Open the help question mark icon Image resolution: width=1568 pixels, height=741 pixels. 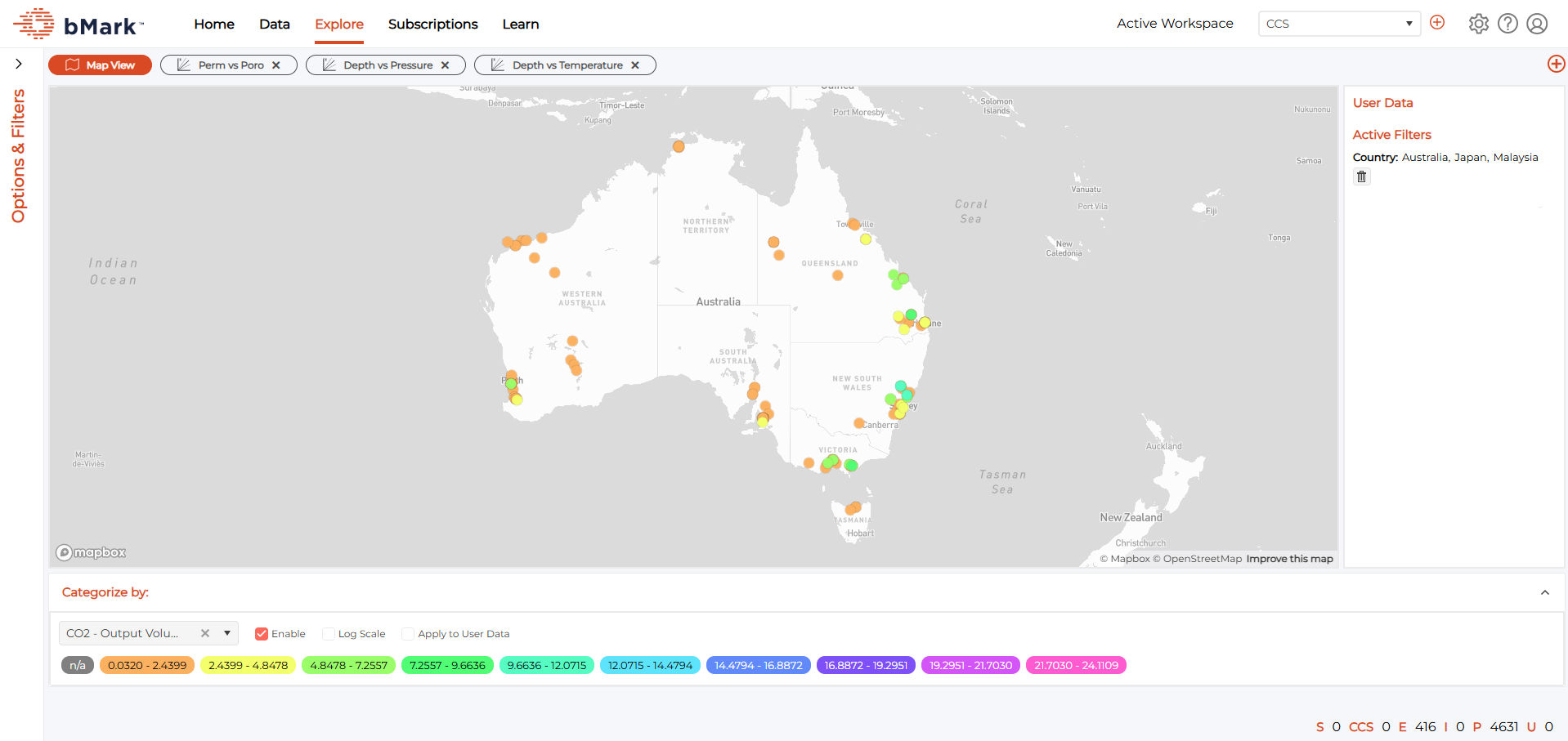(x=1508, y=24)
